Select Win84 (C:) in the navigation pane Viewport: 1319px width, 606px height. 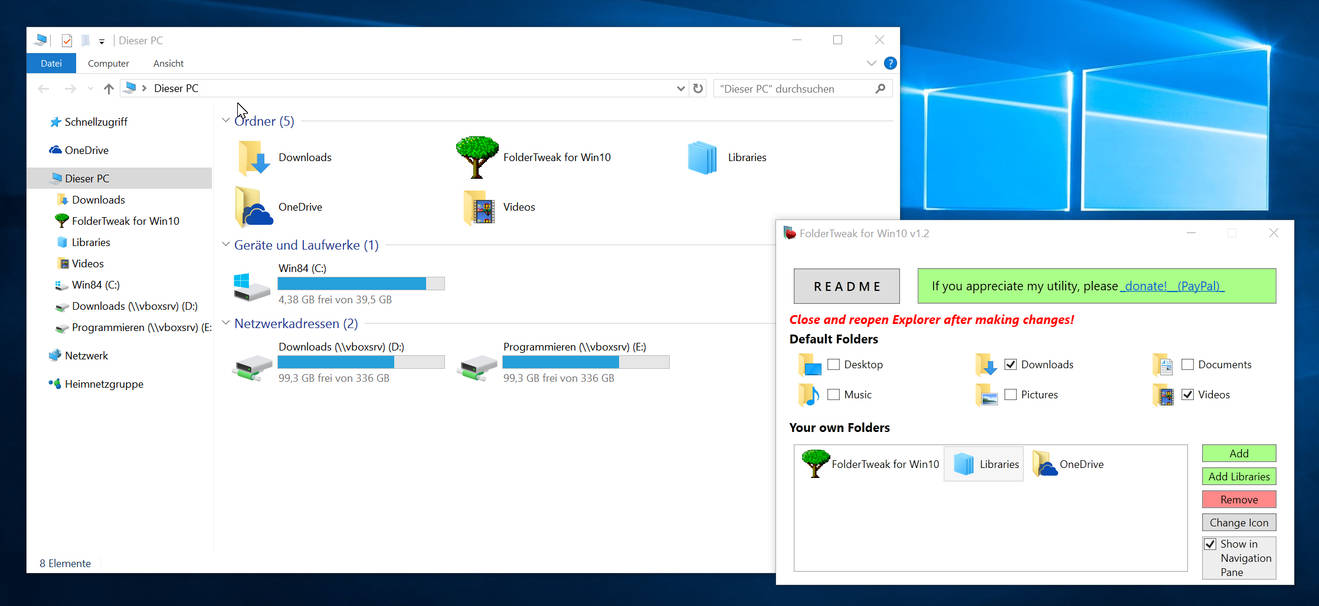[96, 285]
